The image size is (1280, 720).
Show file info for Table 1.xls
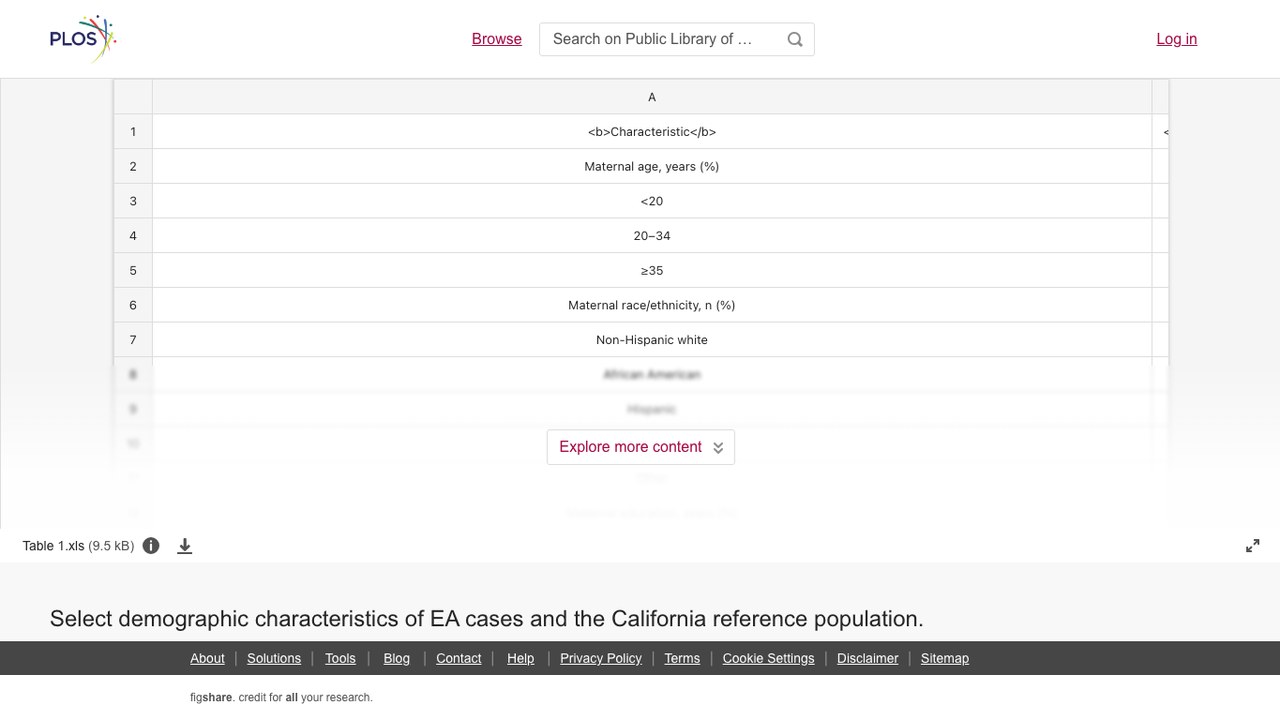[151, 546]
